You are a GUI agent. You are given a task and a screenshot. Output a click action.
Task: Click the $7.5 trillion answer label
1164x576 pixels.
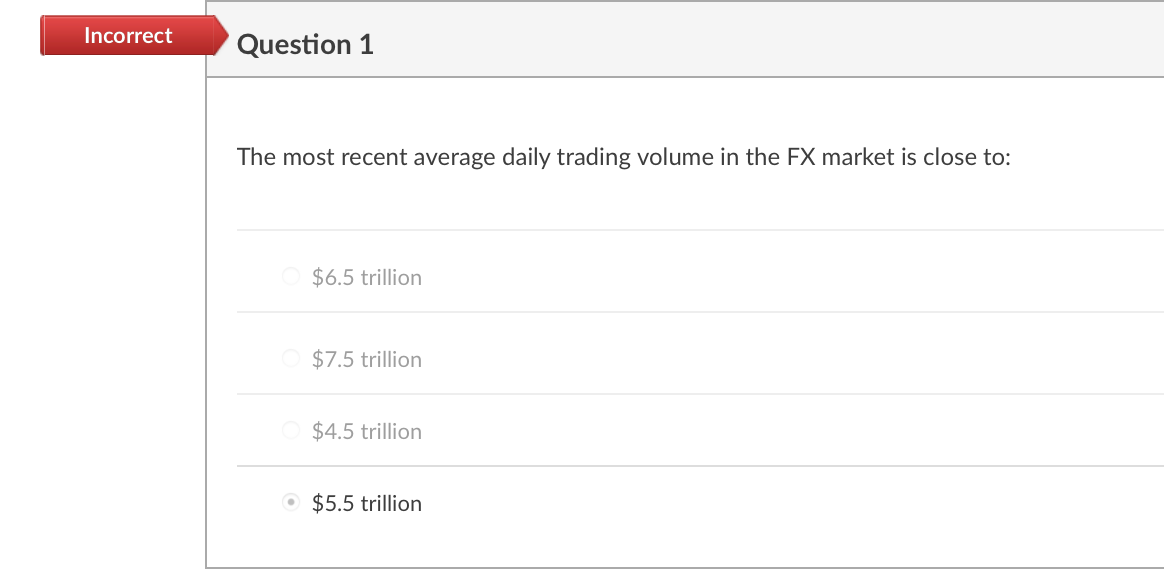click(366, 359)
